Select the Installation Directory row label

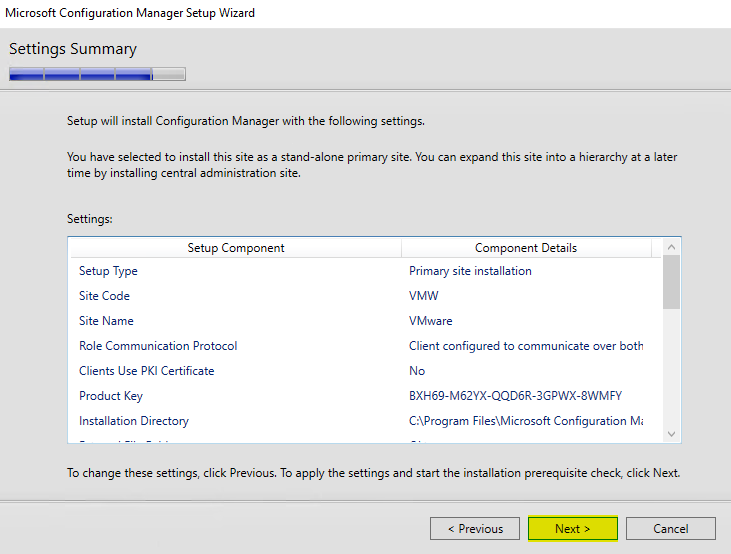[x=134, y=421]
